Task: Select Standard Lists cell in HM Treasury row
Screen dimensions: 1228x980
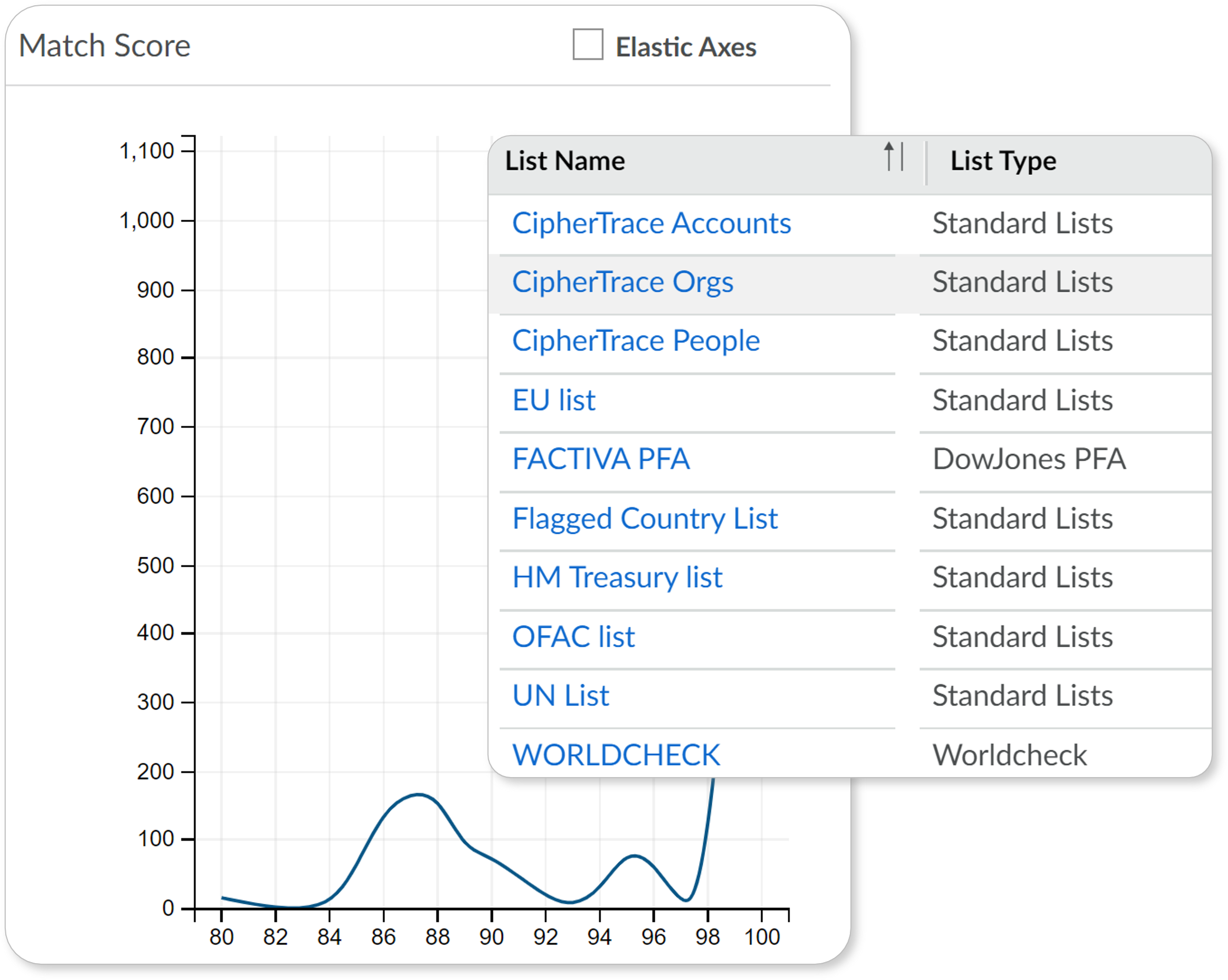Action: [1022, 577]
